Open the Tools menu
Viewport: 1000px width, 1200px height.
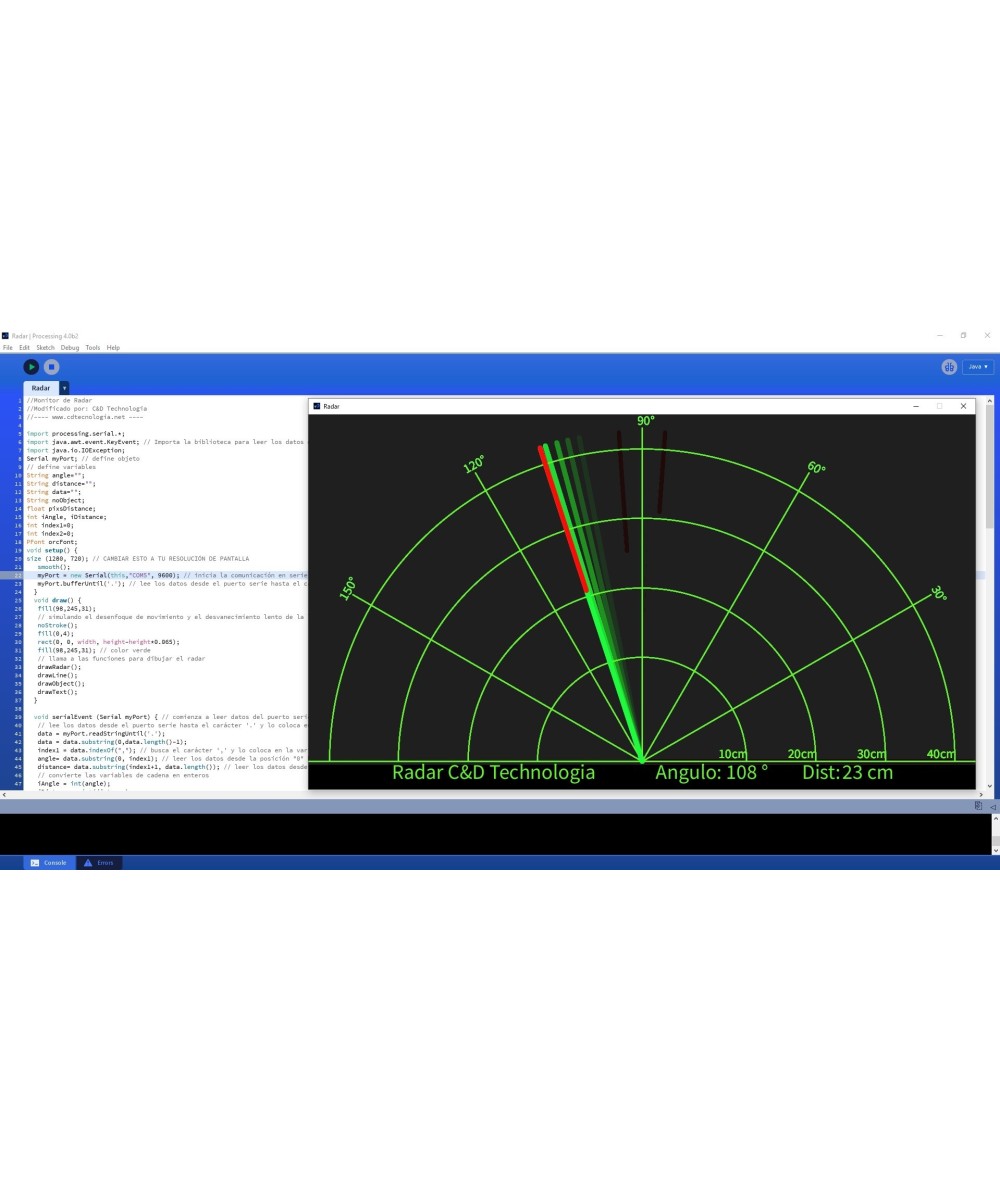93,347
